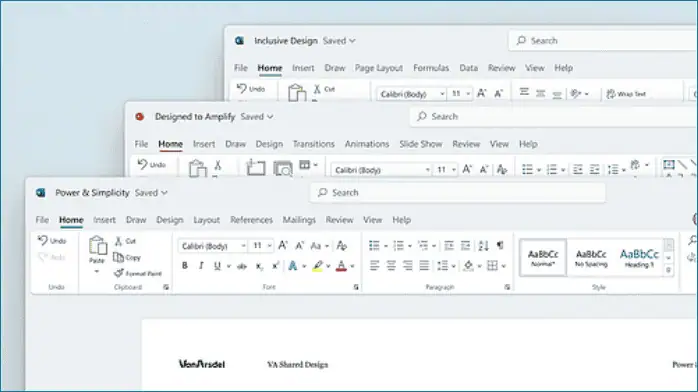Viewport: 698px width, 392px height.
Task: Select Format Painter in Word
Action: pos(138,273)
